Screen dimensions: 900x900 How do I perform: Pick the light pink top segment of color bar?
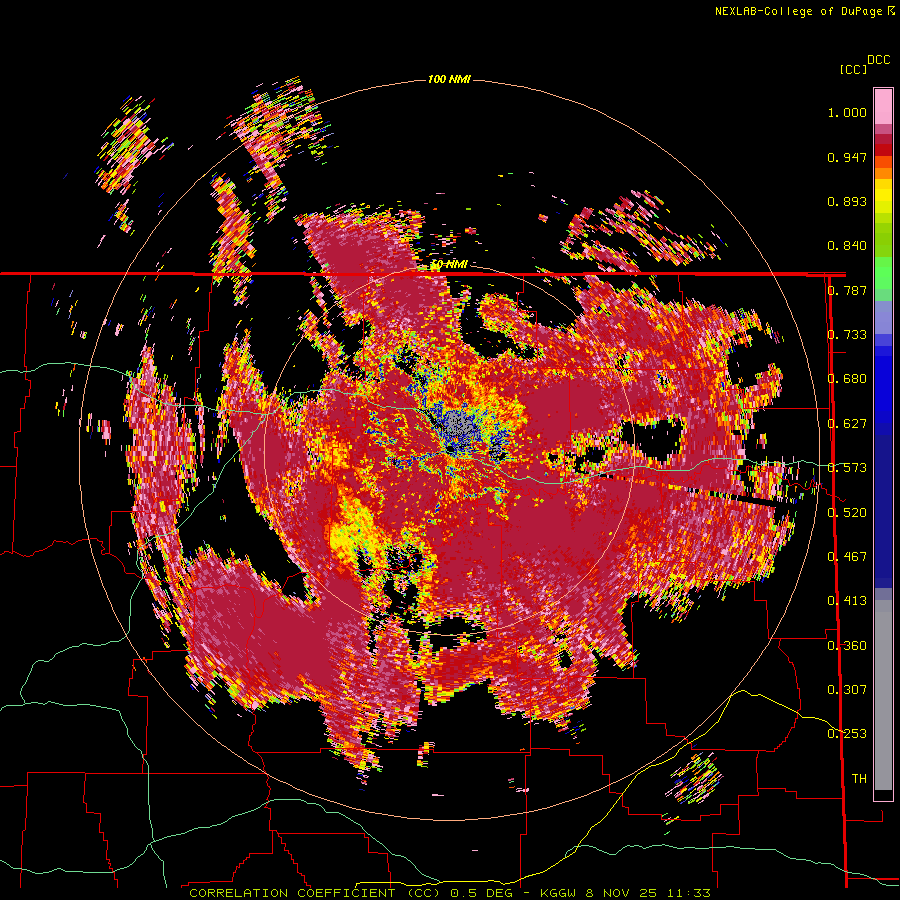pyautogui.click(x=883, y=106)
